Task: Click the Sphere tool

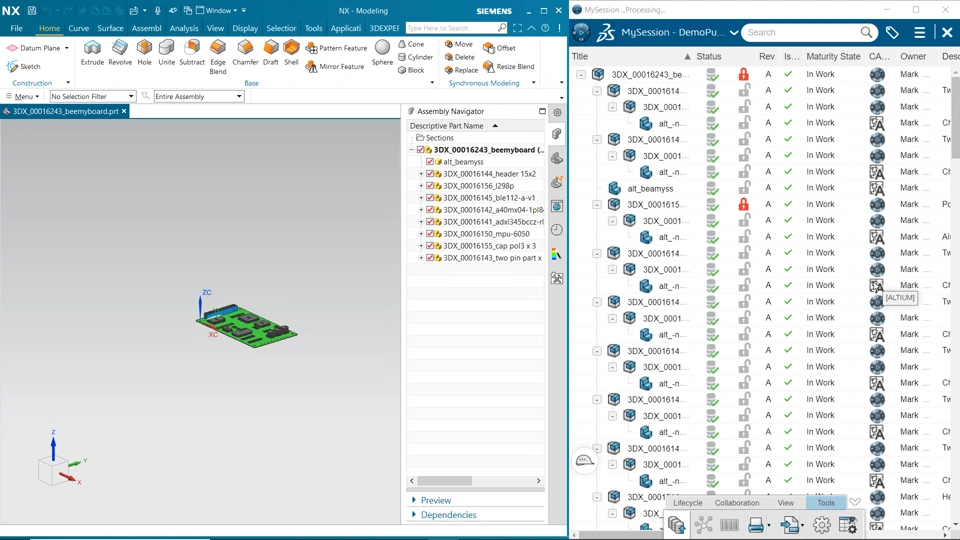Action: (x=382, y=53)
